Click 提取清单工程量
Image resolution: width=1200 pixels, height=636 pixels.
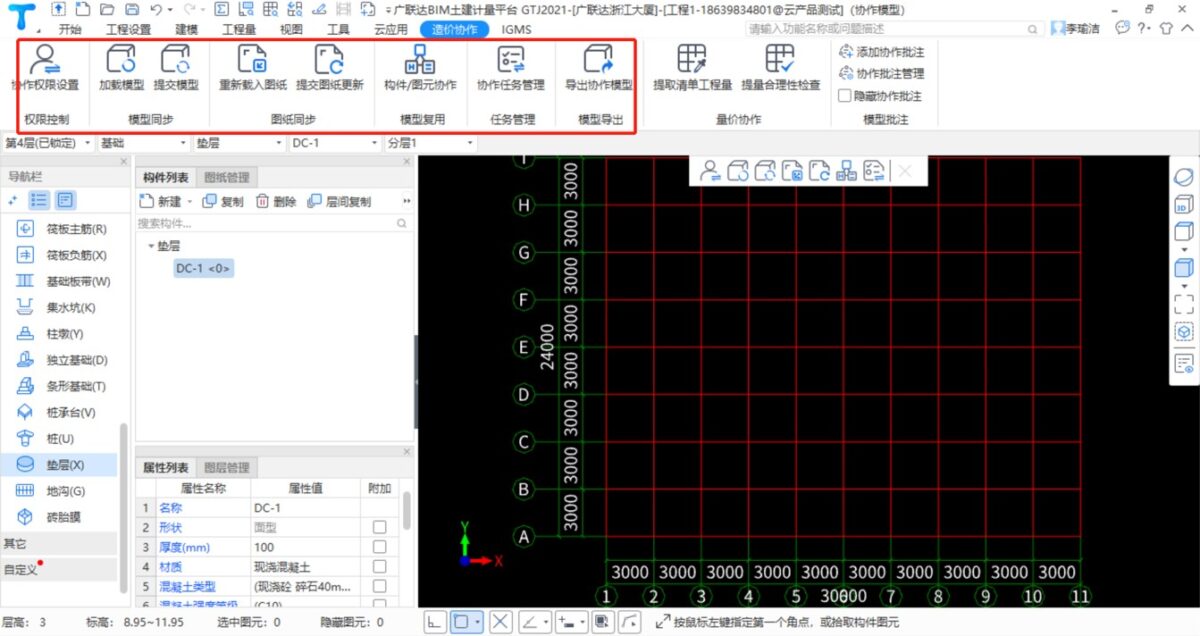point(692,68)
